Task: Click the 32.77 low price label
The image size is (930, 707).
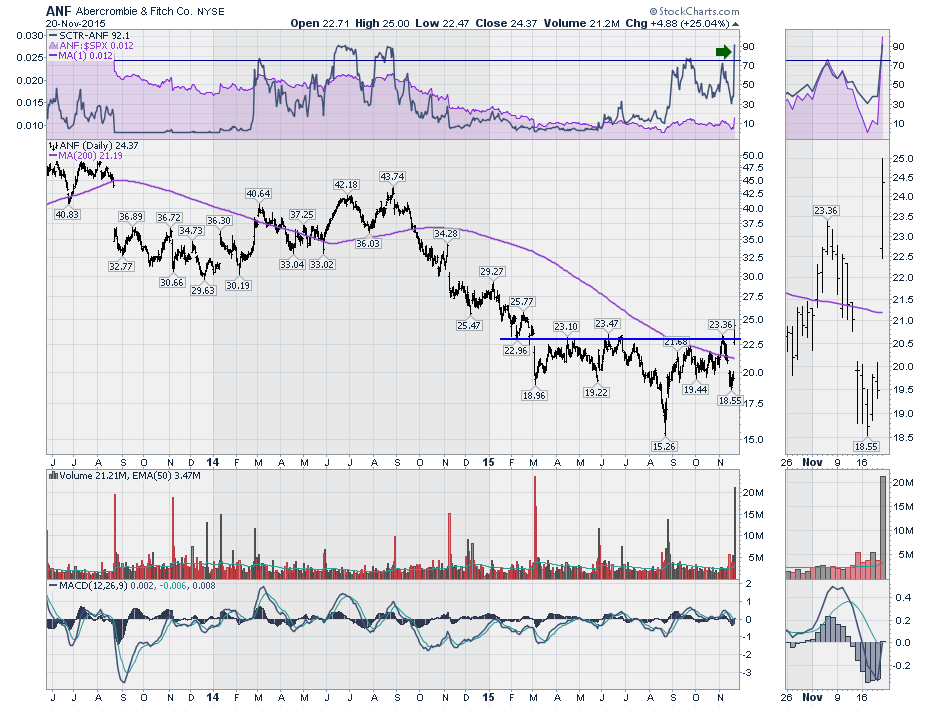Action: (x=121, y=266)
